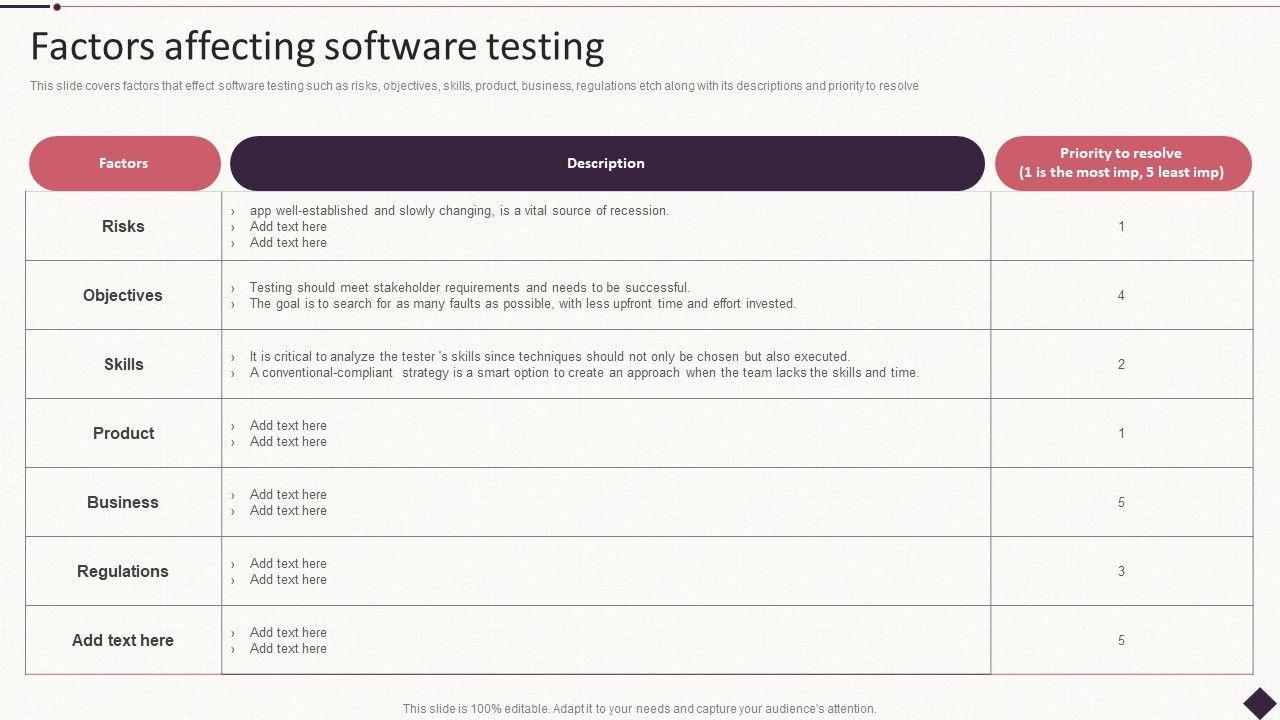The height and width of the screenshot is (720, 1280).
Task: Click the slide subtitle description text
Action: (x=474, y=86)
